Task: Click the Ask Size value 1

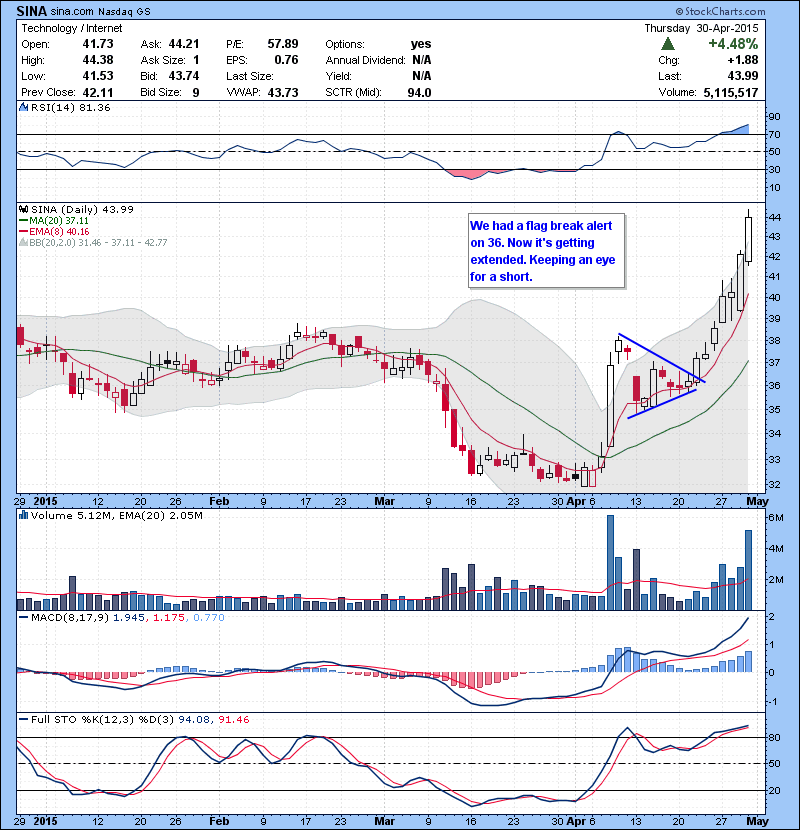Action: 196,60
